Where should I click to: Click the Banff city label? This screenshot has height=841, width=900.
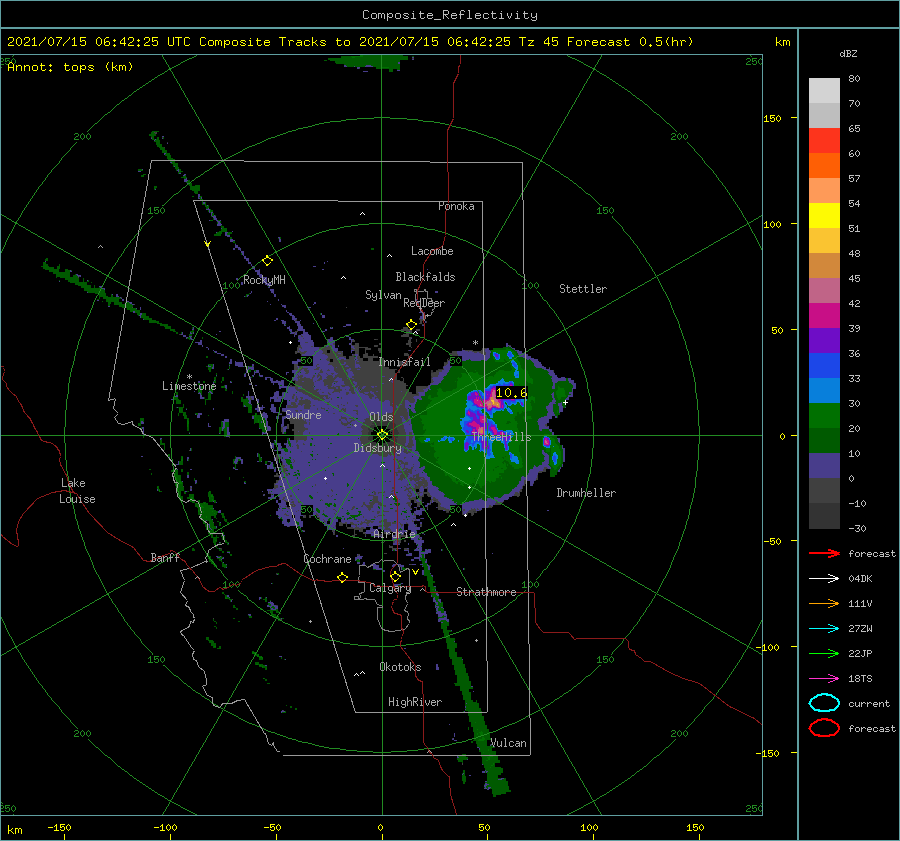[x=165, y=557]
